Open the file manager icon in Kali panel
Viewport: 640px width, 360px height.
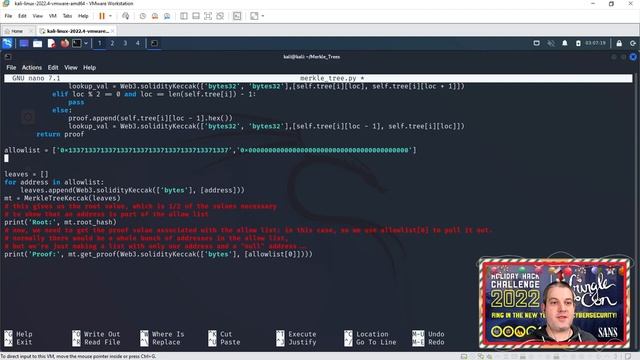tap(38, 43)
